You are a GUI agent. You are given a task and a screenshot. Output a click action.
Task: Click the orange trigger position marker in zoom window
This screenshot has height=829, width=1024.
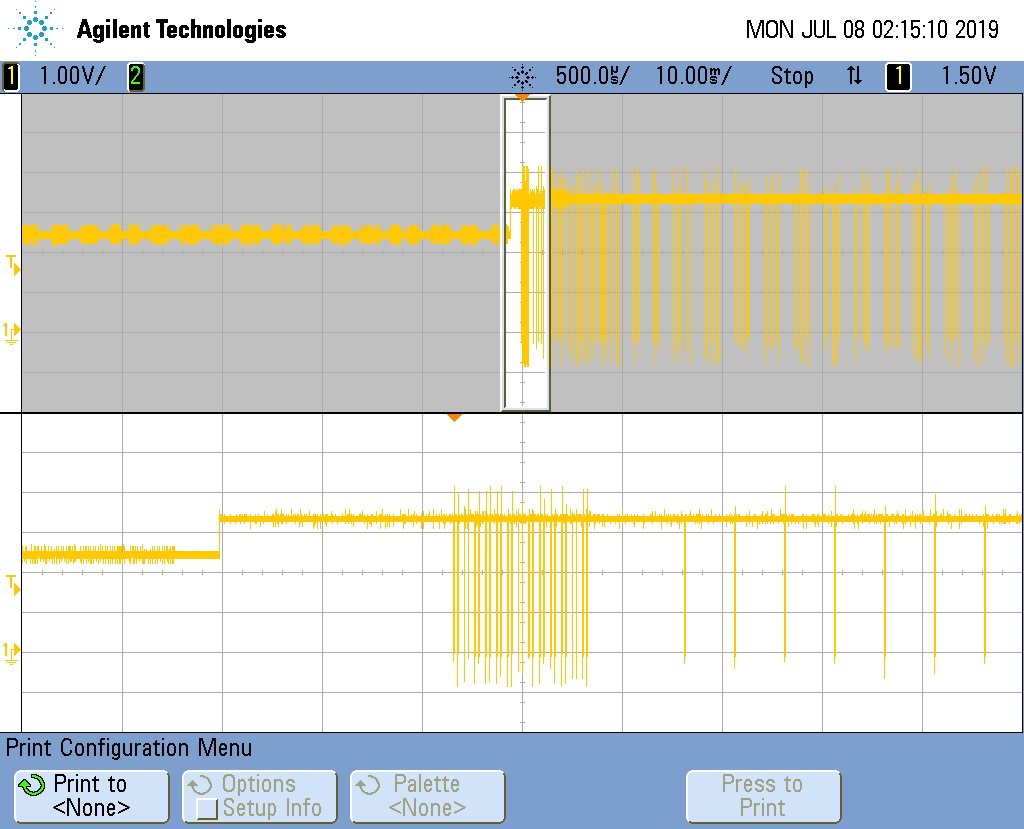click(455, 417)
